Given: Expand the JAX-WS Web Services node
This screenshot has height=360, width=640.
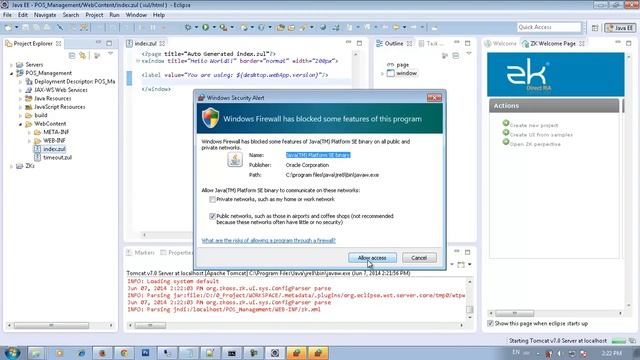Looking at the screenshot, I should pyautogui.click(x=20, y=90).
